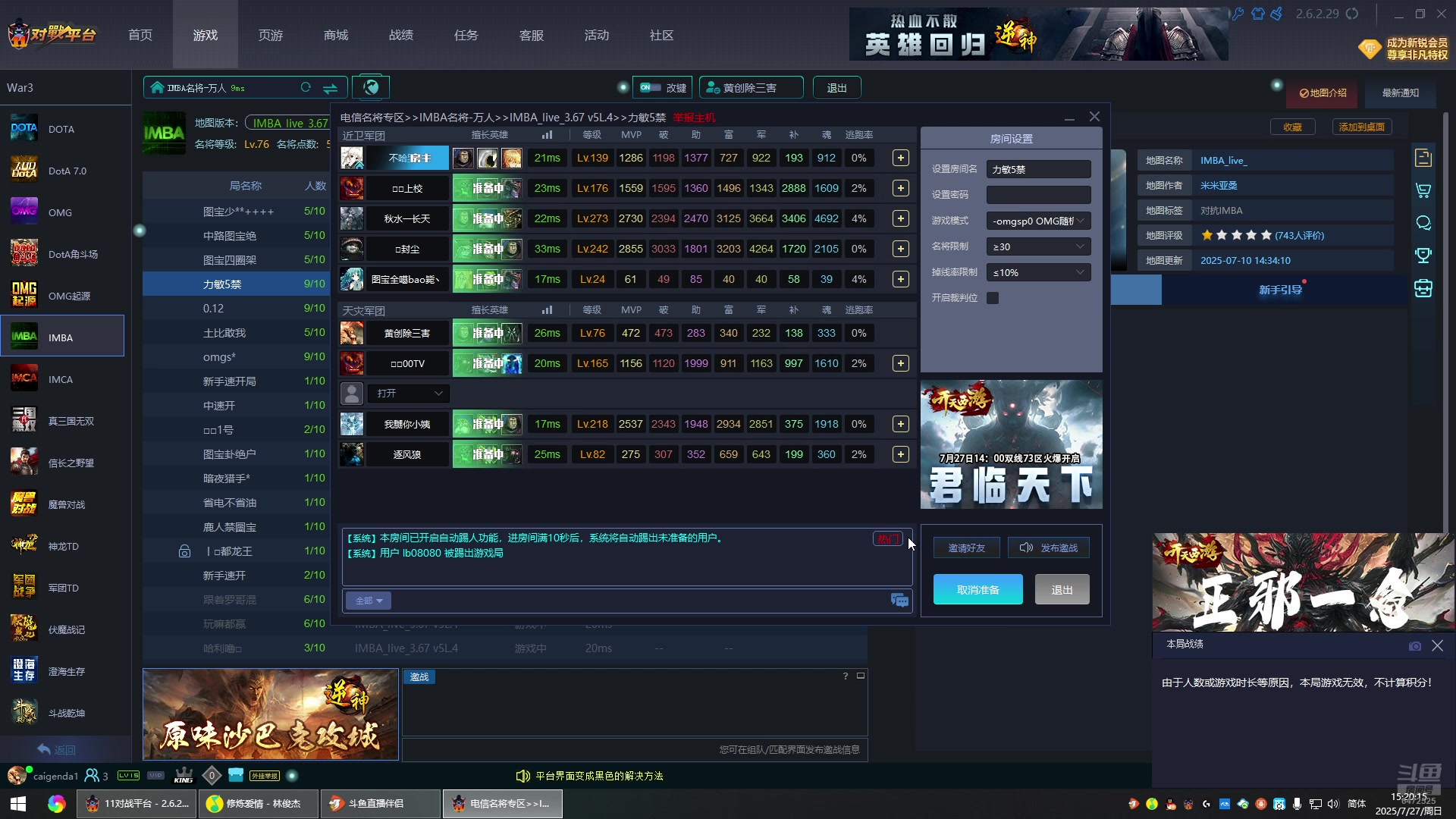Switch to the 战绩 tab

click(x=401, y=35)
